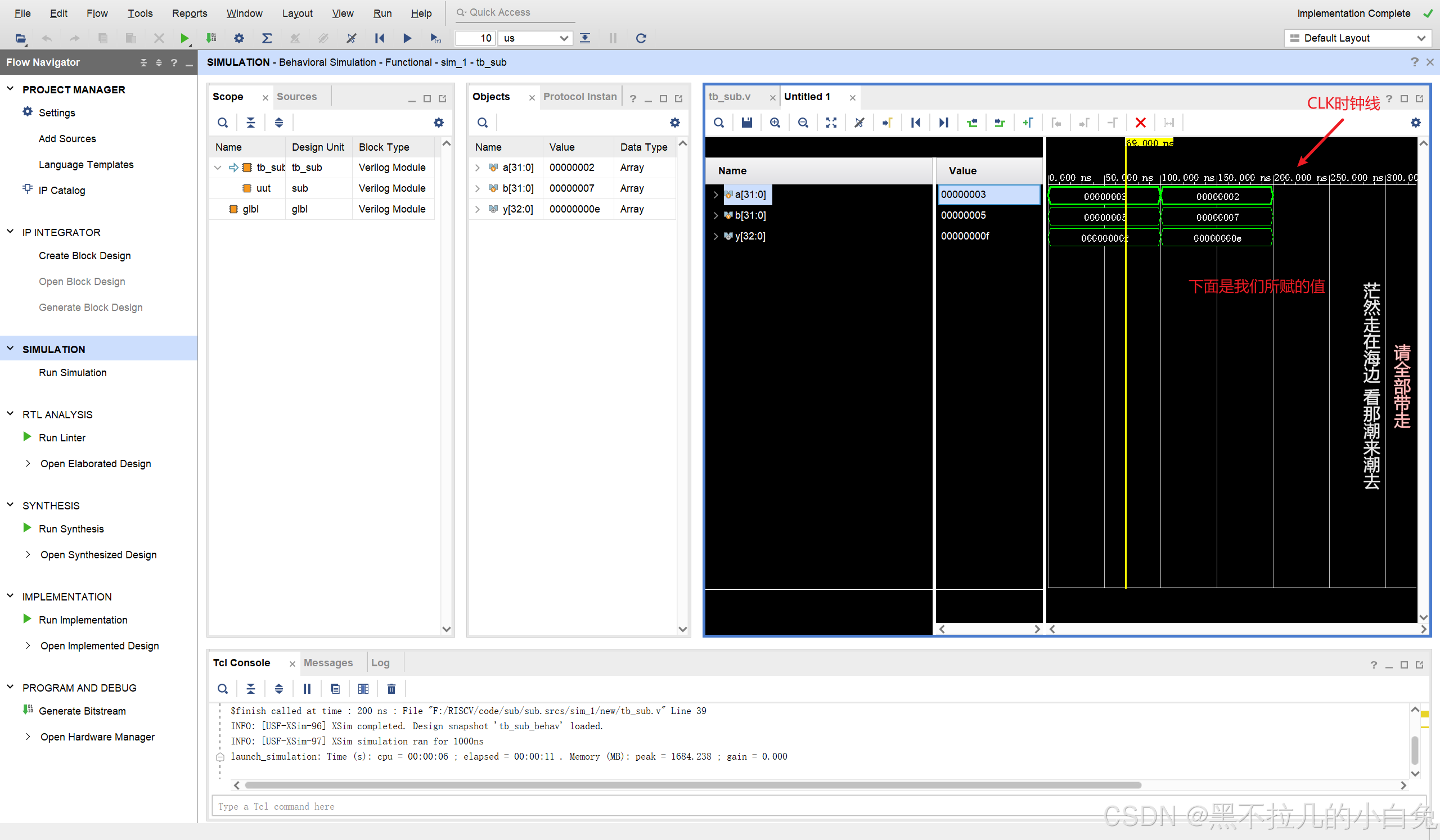This screenshot has height=840, width=1440.
Task: Click Zoom In icon in waveform toolbar
Action: (x=775, y=123)
